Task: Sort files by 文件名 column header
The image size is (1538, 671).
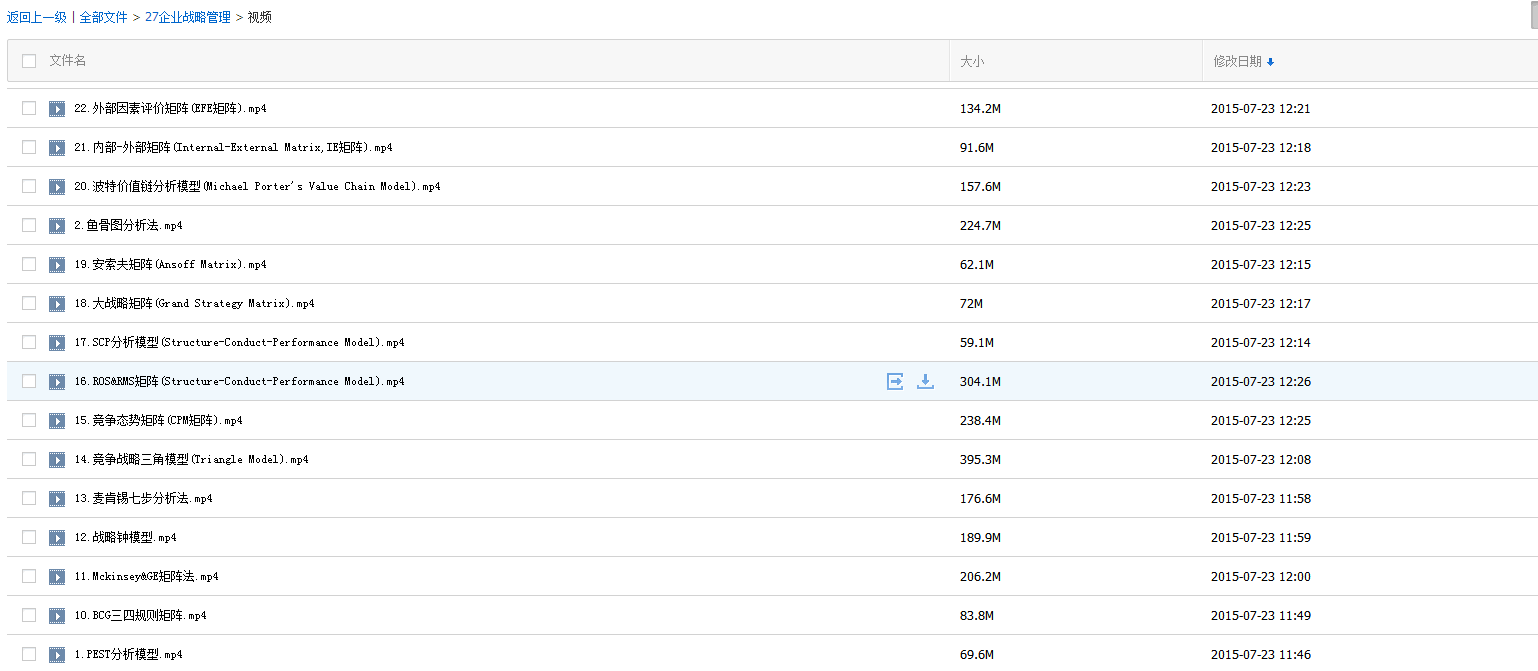Action: tap(68, 61)
